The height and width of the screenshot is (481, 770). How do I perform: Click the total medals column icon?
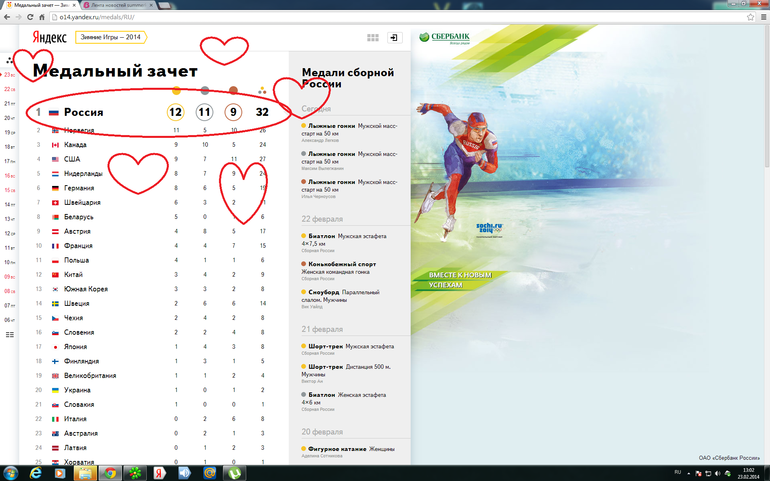point(262,90)
